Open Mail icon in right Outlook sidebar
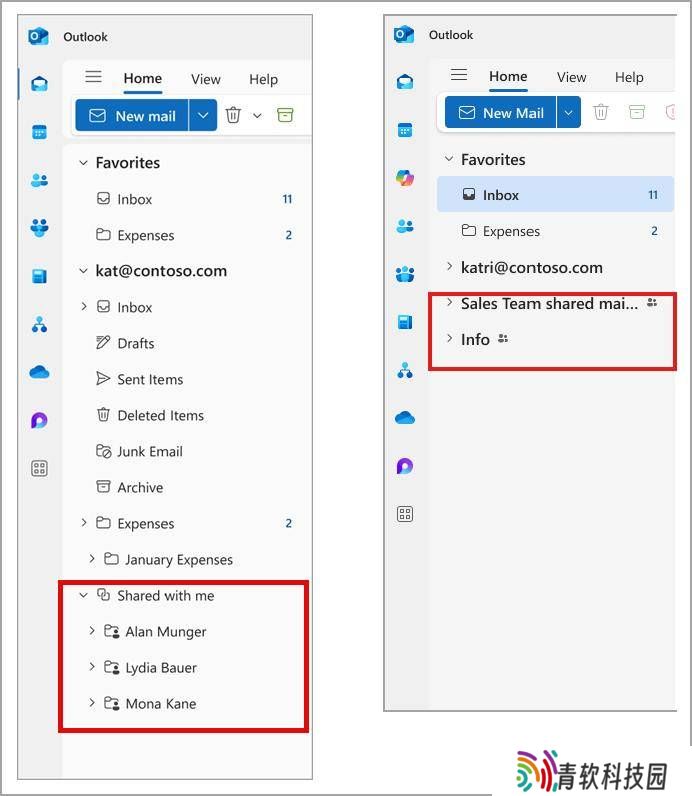The height and width of the screenshot is (796, 692). [405, 82]
